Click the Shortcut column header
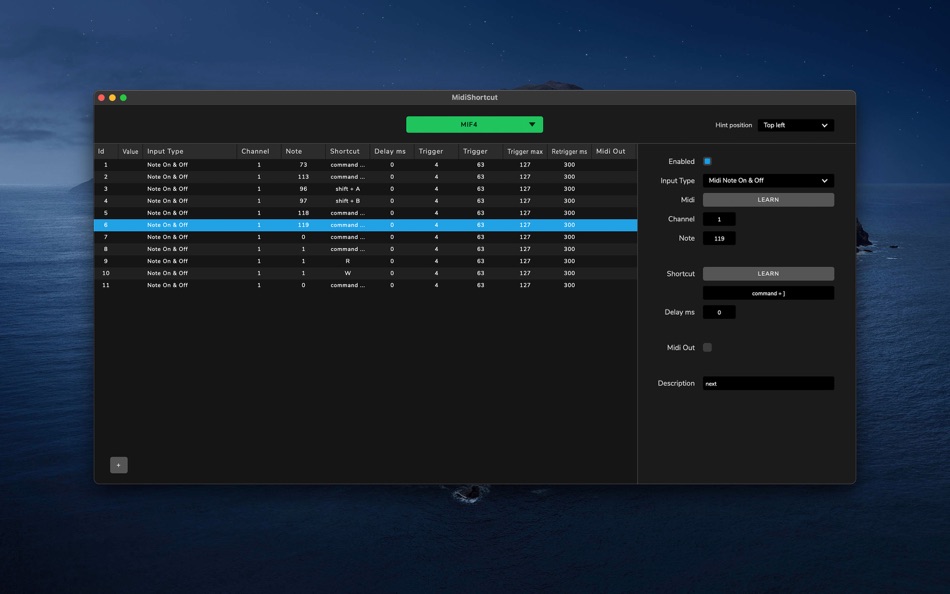The width and height of the screenshot is (950, 594). (x=347, y=152)
